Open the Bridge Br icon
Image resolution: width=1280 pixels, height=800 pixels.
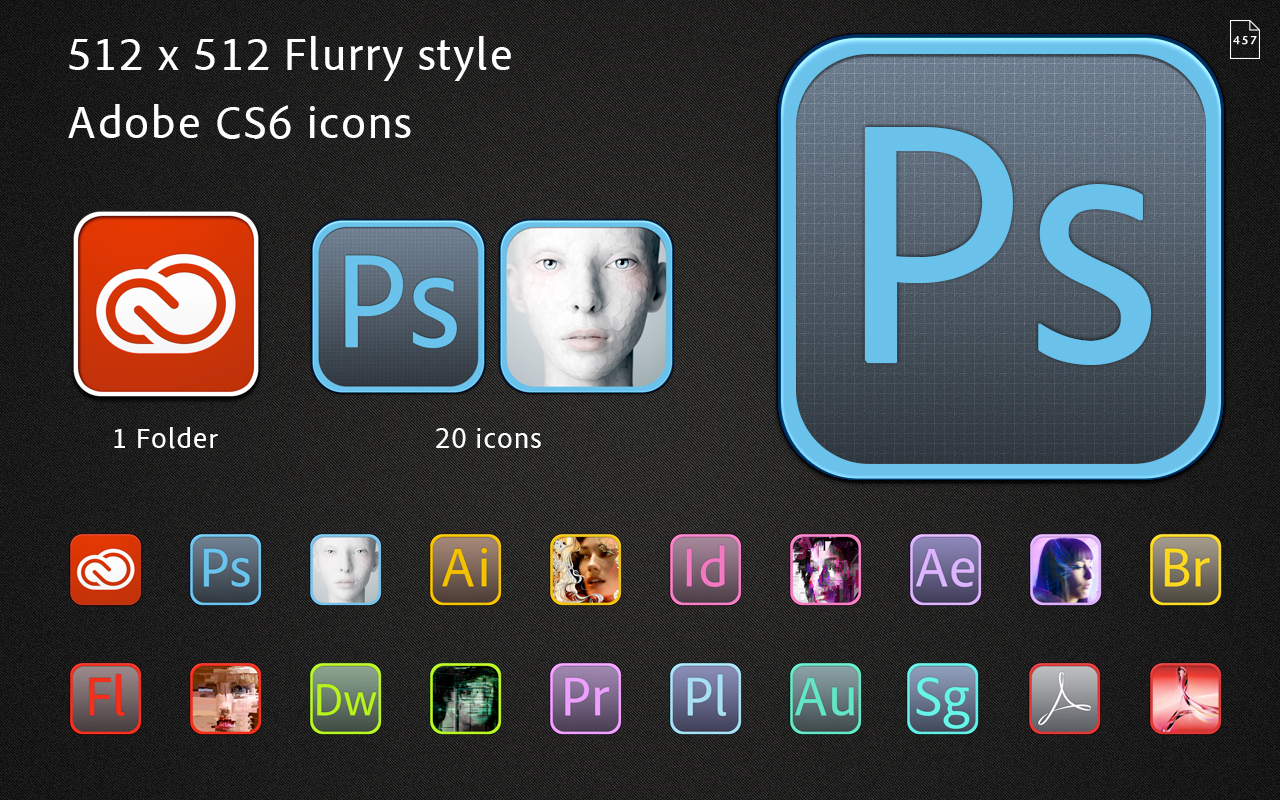(1186, 570)
